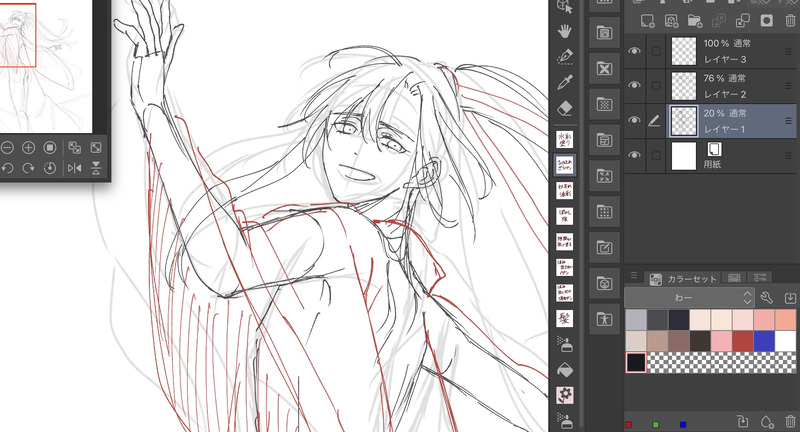Create a layer mask
The image size is (800, 432).
766,20
